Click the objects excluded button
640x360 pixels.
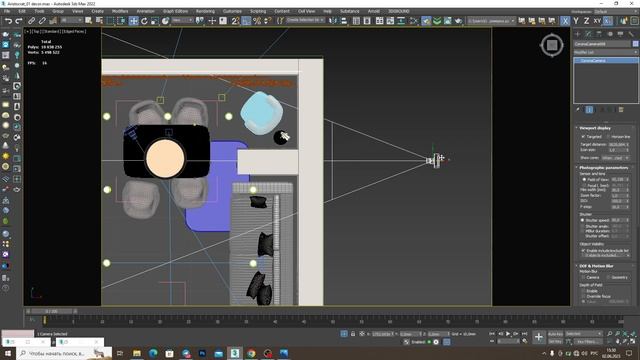click(606, 256)
